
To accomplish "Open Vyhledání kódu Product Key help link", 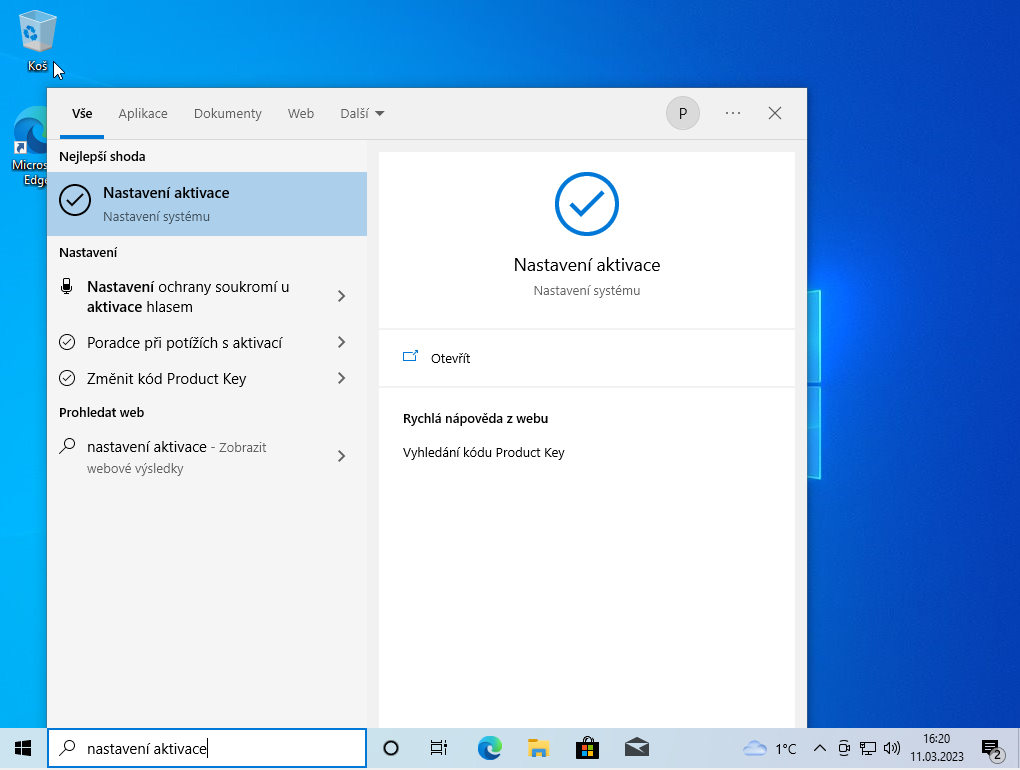I will click(484, 452).
